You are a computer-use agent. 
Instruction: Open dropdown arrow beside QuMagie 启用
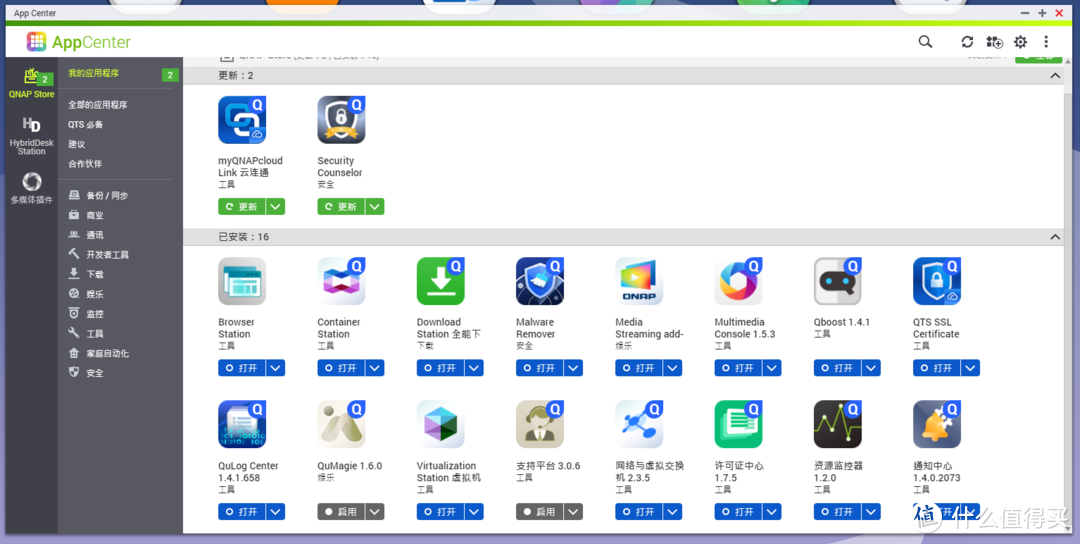(375, 512)
